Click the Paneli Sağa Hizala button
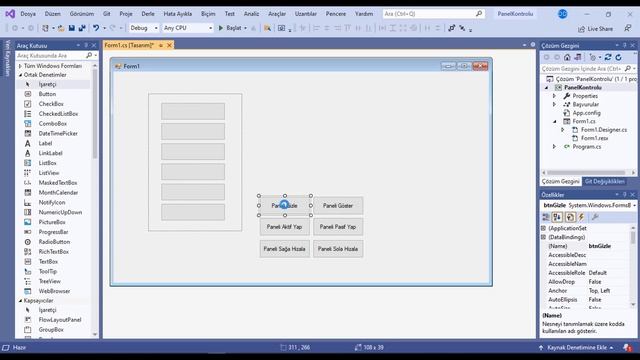 [284, 249]
